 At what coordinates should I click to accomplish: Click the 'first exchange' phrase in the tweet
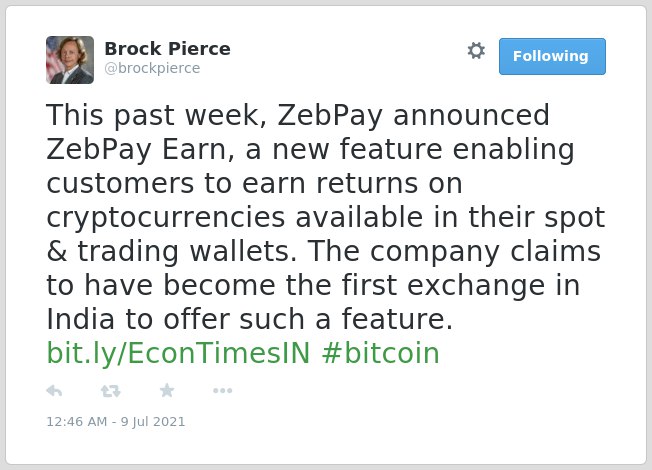coord(443,286)
